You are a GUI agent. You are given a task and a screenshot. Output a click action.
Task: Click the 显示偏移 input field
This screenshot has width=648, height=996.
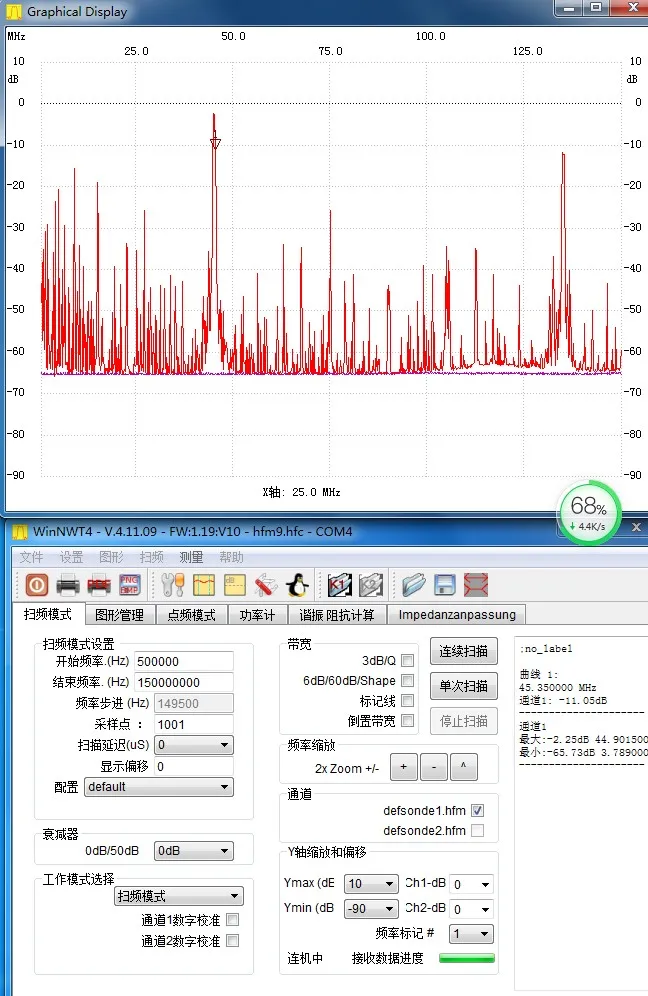194,766
